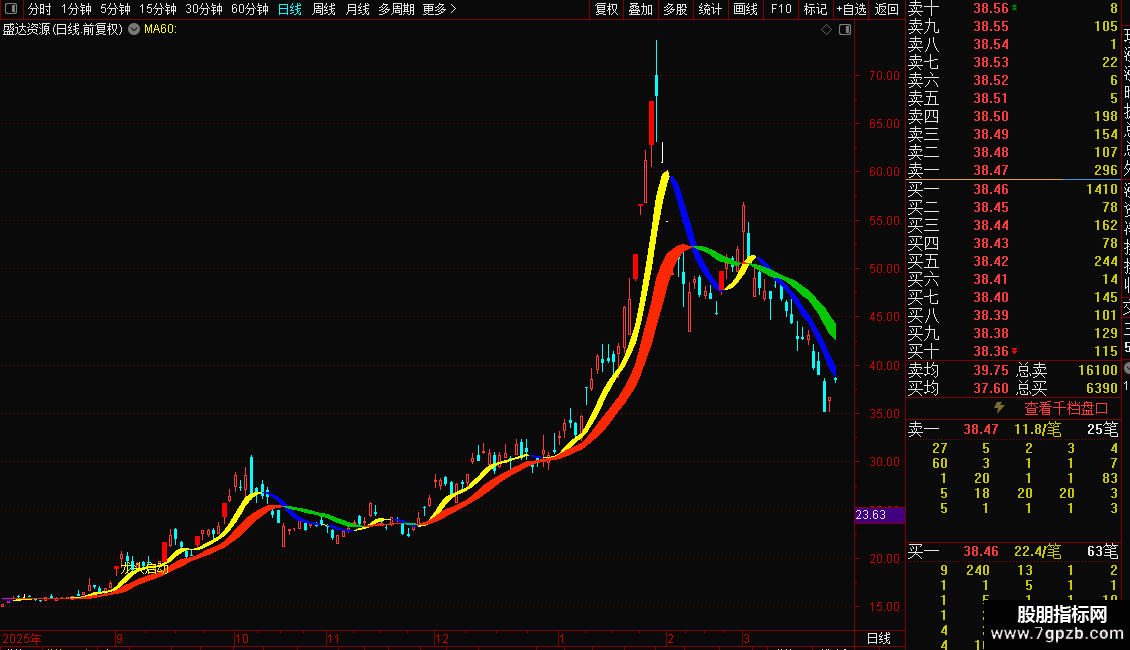Click the 2025年 label on time axis
This screenshot has width=1130, height=650.
pyautogui.click(x=22, y=638)
